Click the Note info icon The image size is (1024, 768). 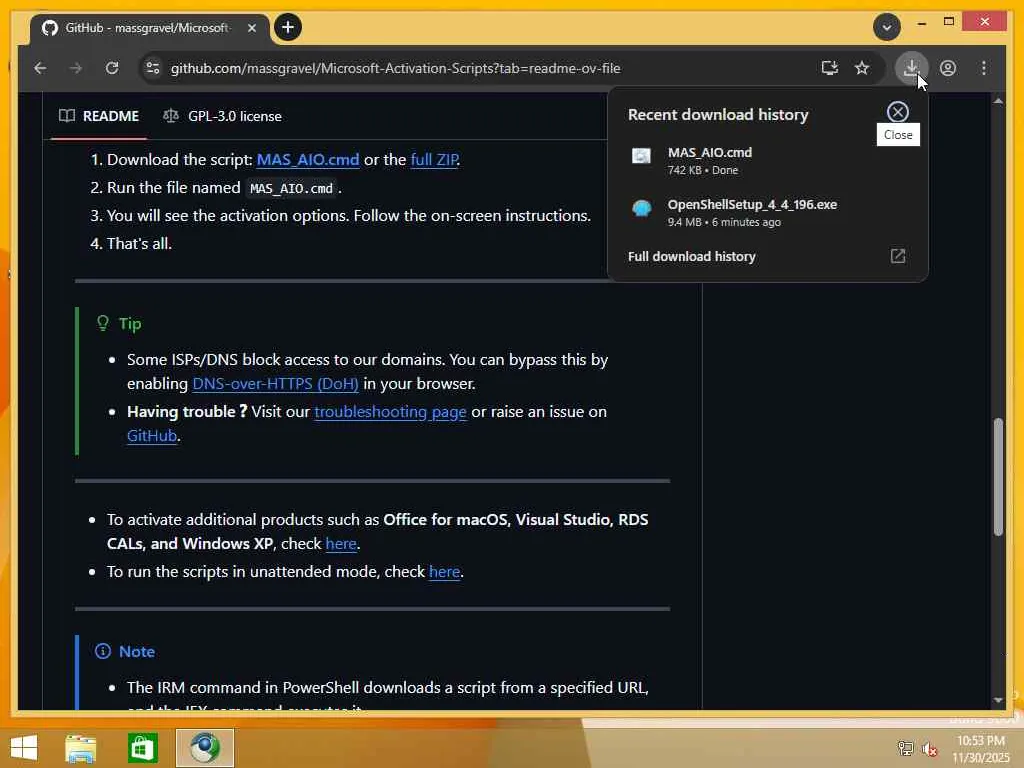click(103, 651)
